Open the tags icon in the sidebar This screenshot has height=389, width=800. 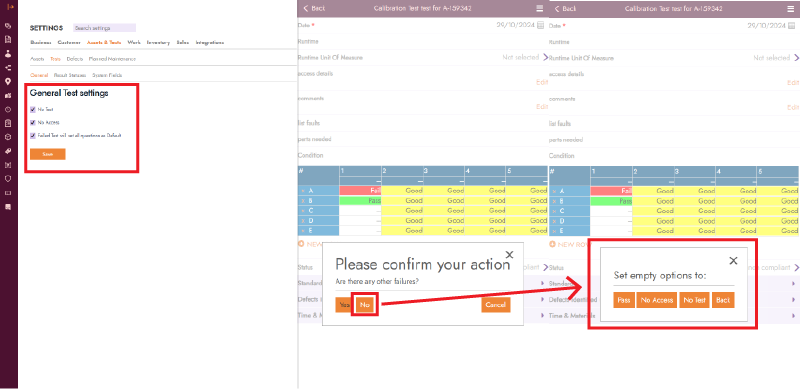click(8, 26)
